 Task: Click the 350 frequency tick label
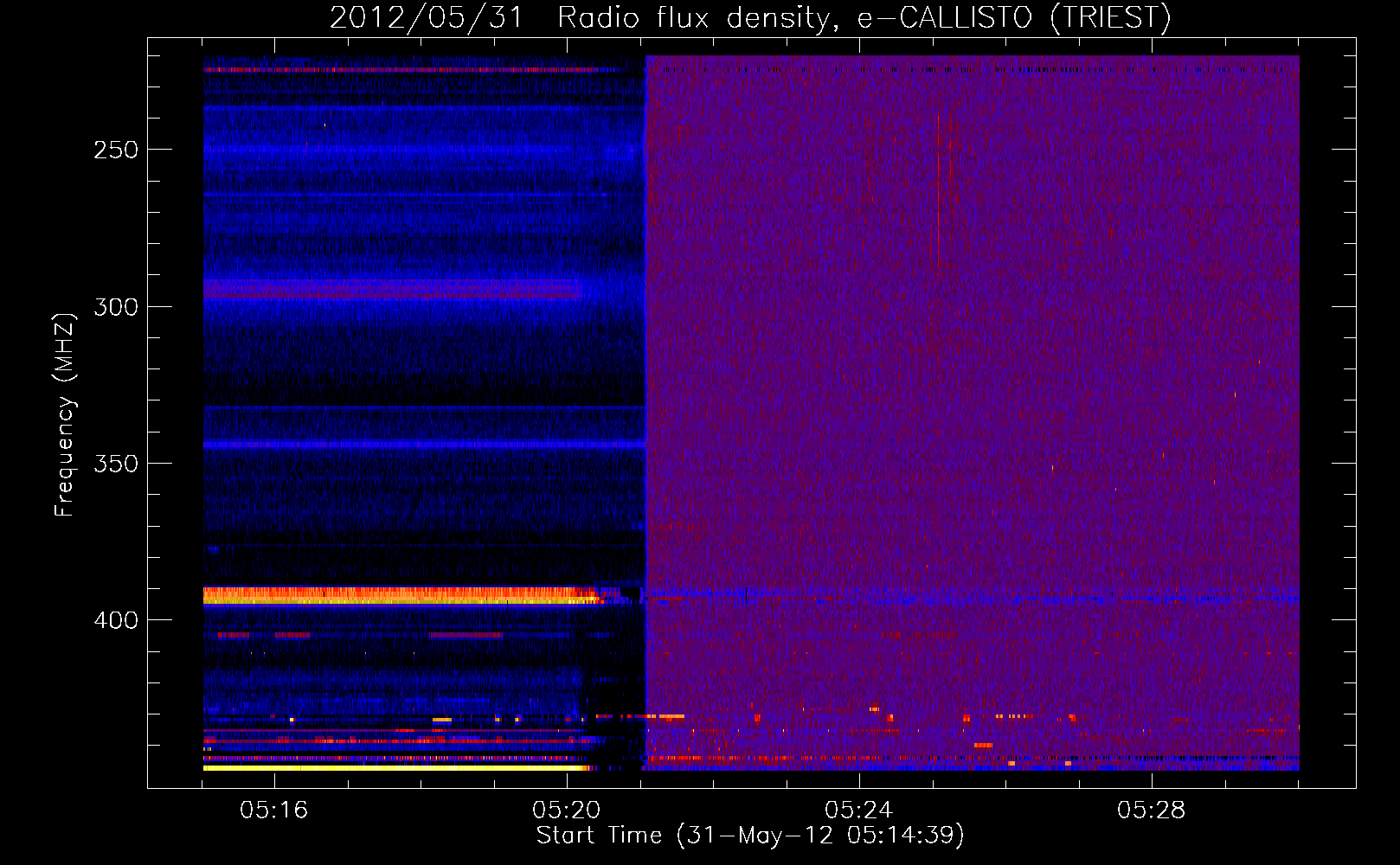click(116, 464)
